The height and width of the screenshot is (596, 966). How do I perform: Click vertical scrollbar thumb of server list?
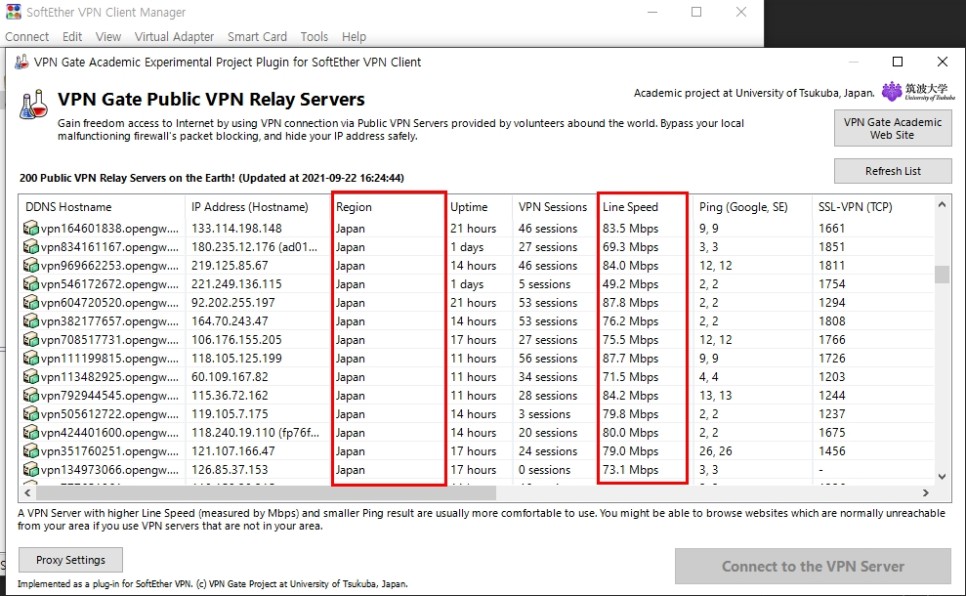941,274
